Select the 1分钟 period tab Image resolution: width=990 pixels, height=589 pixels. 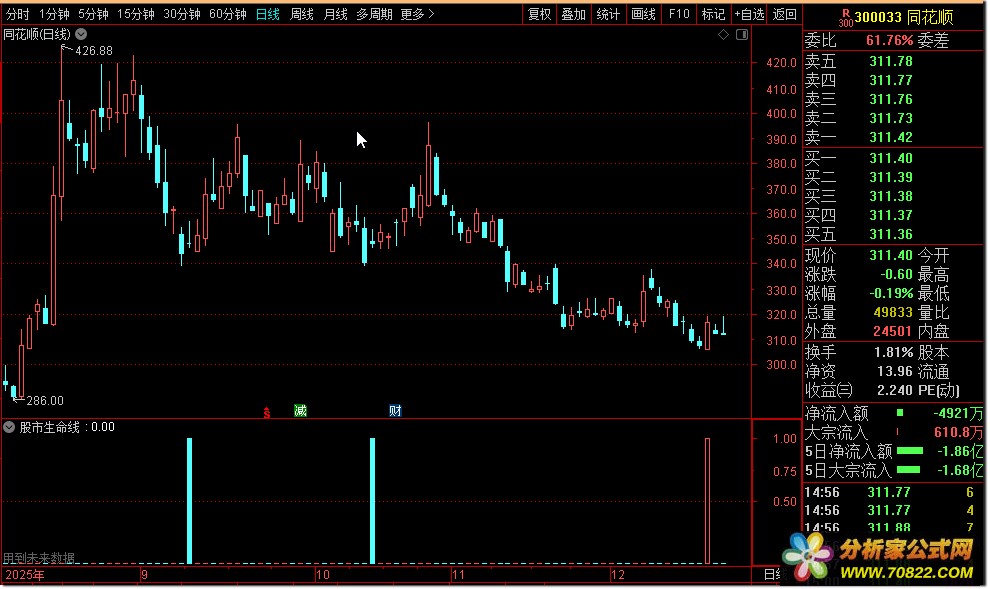(54, 14)
